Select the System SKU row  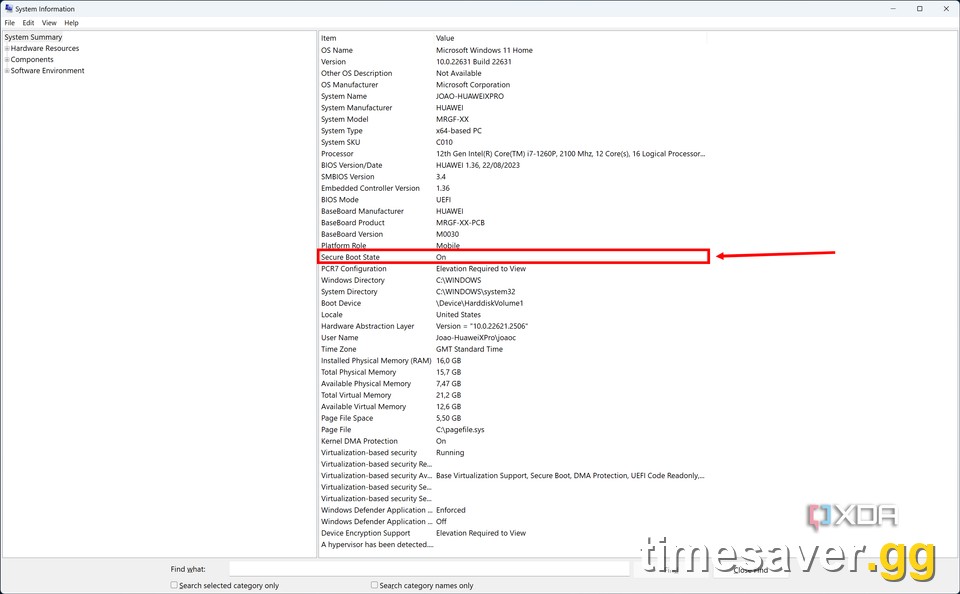click(x=512, y=142)
